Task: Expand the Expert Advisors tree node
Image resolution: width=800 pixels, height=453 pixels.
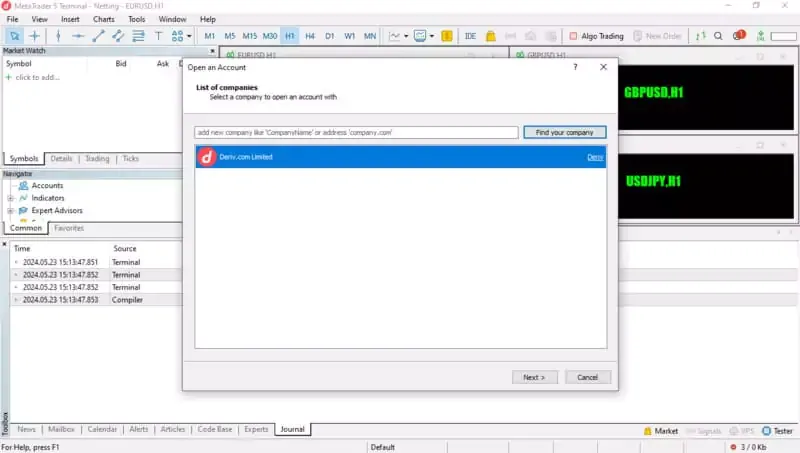Action: point(10,210)
